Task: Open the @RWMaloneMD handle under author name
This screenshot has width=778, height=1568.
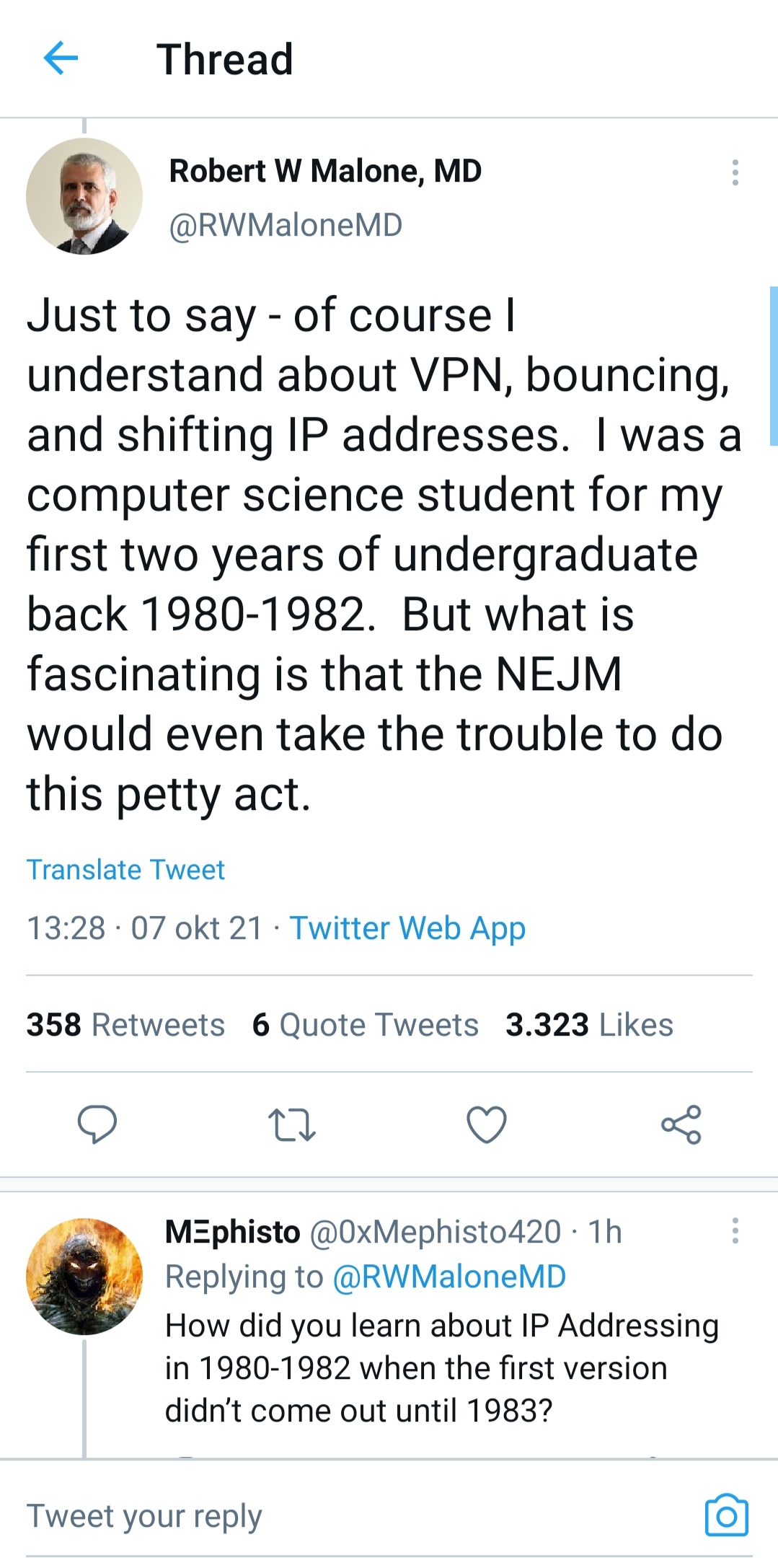Action: click(286, 225)
